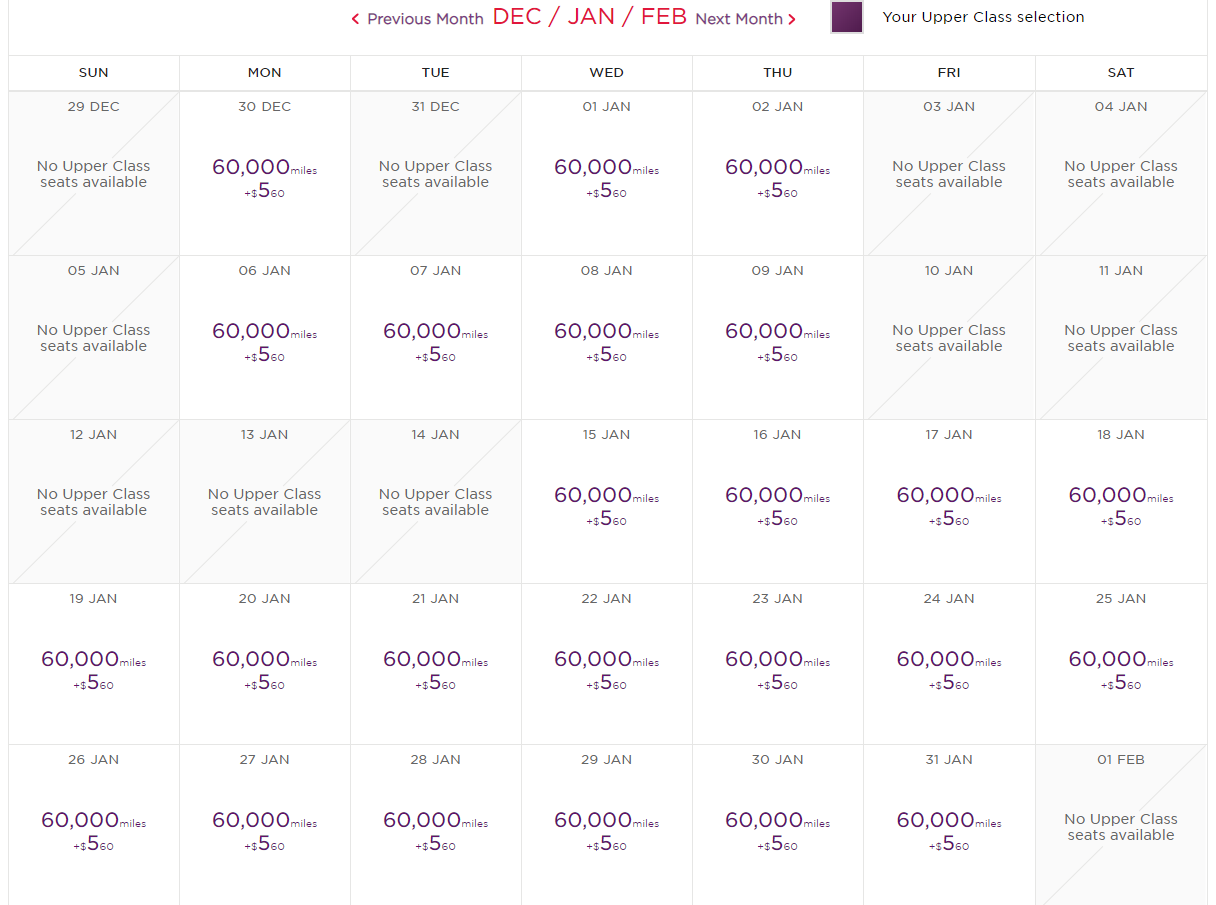Choose the 22 JAN award fare

point(606,669)
